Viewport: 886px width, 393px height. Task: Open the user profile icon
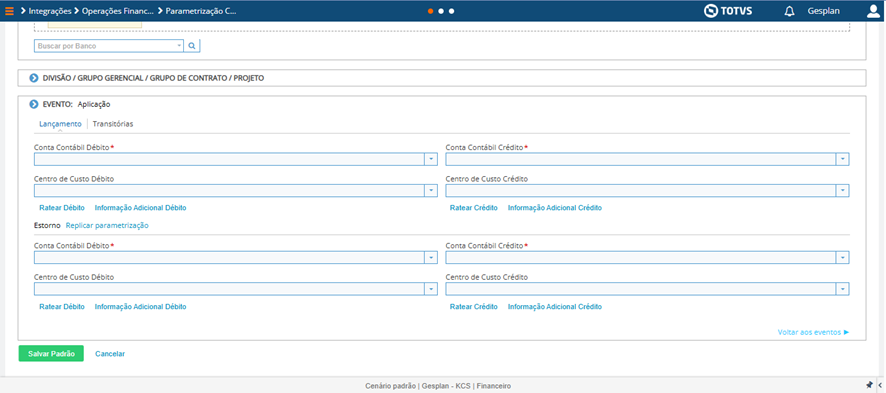873,11
